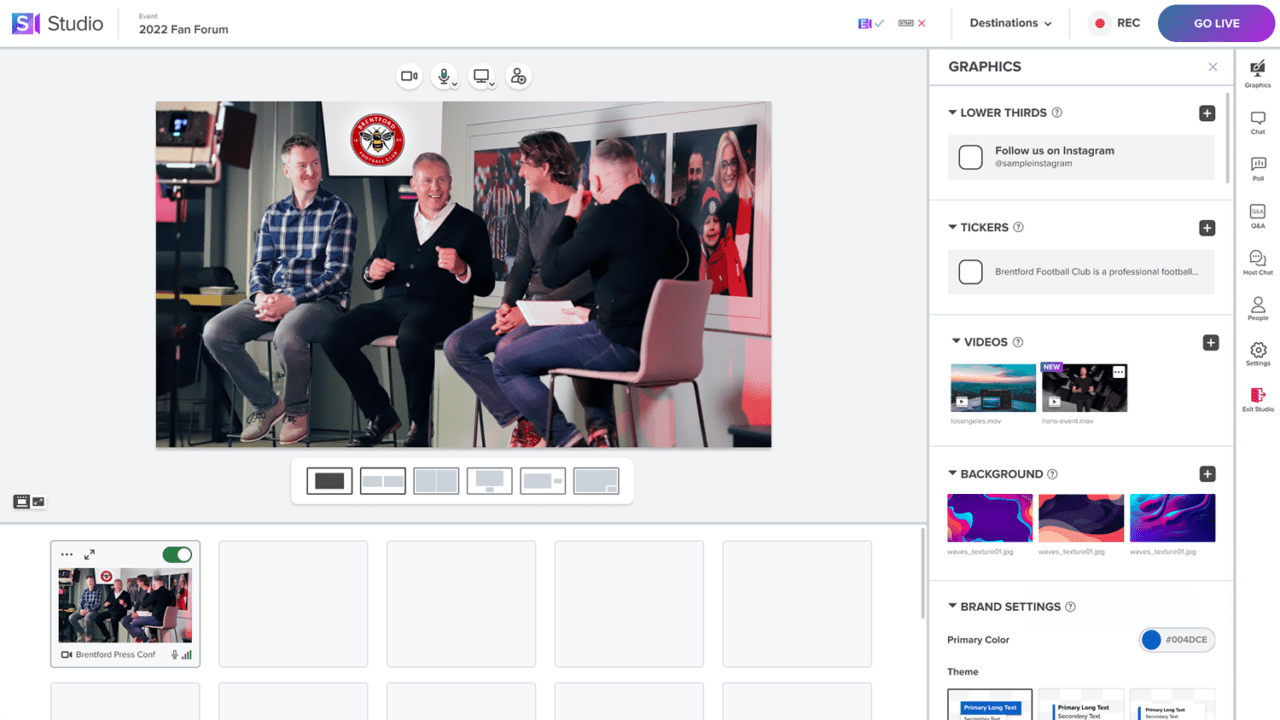Select the hans-event.mov video thumbnail
Viewport: 1280px width, 720px height.
1084,388
